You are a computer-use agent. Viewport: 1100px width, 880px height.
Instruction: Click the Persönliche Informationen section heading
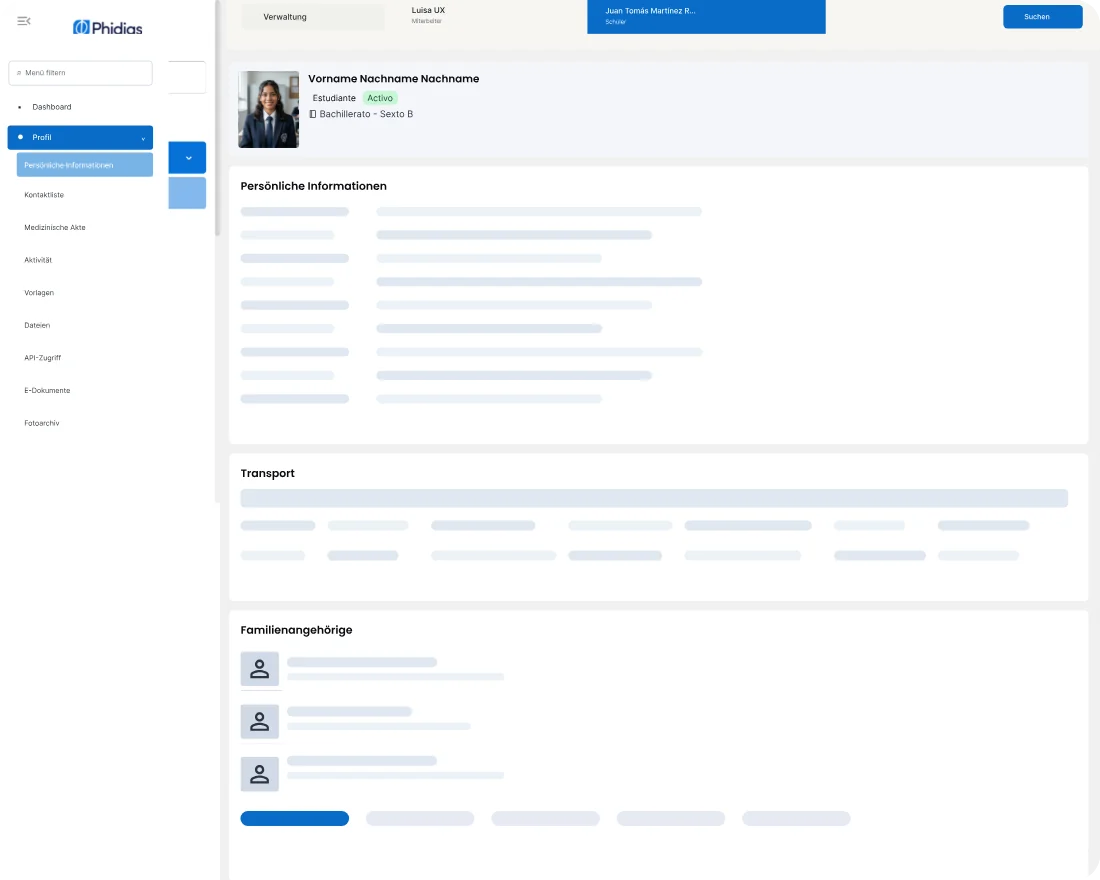(x=314, y=186)
